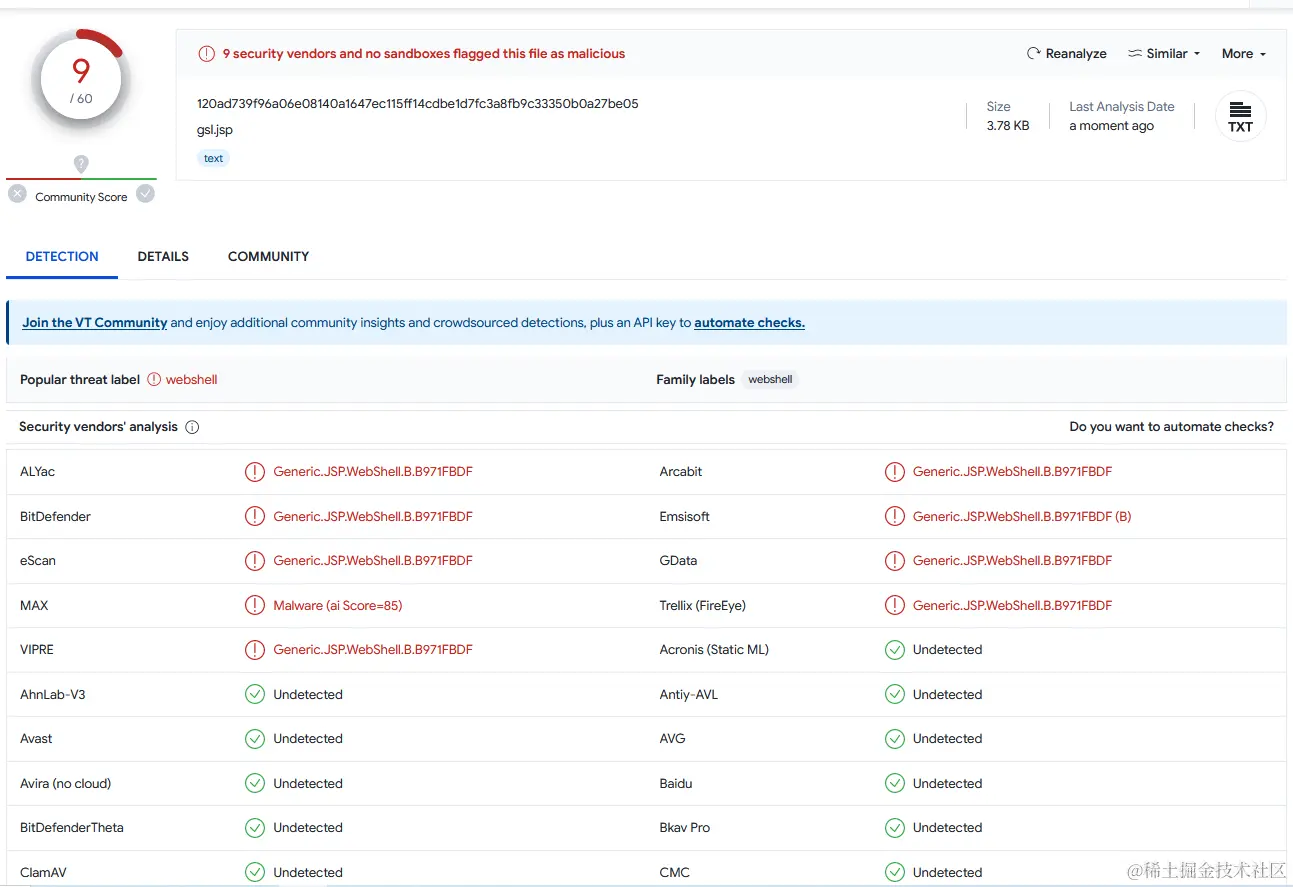Image resolution: width=1293 pixels, height=887 pixels.
Task: Expand the More dropdown menu
Action: pos(1243,54)
